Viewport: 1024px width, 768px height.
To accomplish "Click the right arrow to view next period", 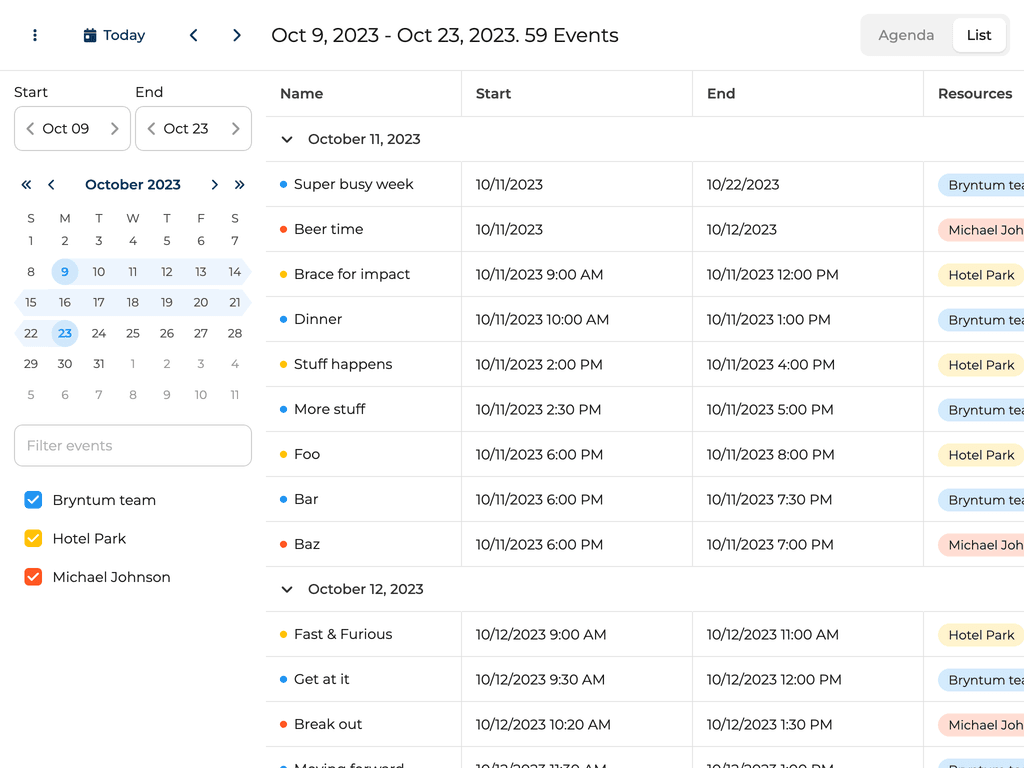I will [x=237, y=34].
